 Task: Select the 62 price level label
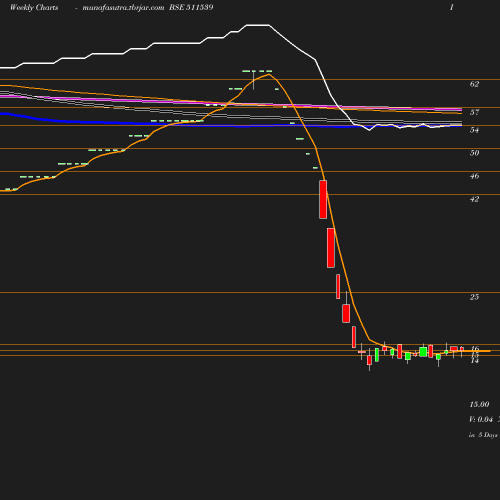(x=474, y=84)
